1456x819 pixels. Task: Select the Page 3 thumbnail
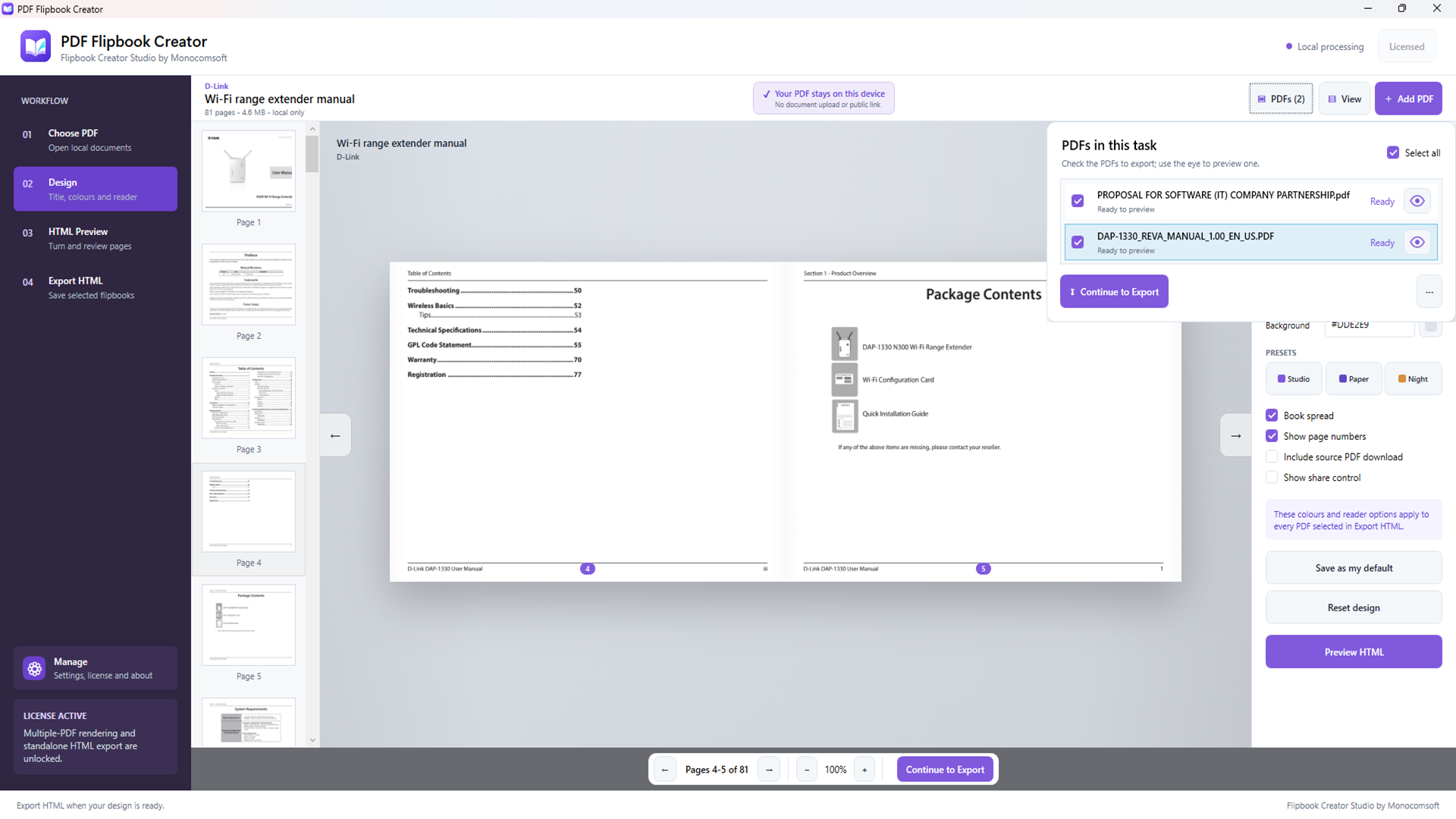tap(249, 398)
